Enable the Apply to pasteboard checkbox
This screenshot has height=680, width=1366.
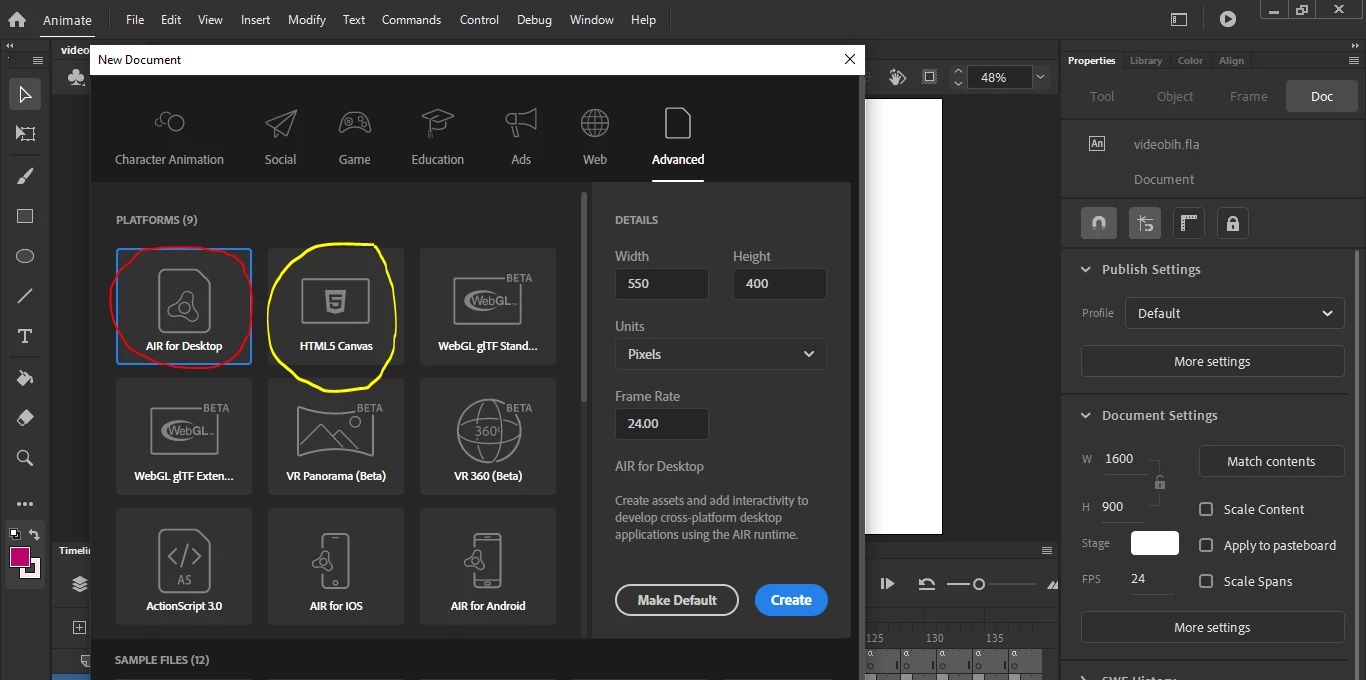tap(1206, 545)
